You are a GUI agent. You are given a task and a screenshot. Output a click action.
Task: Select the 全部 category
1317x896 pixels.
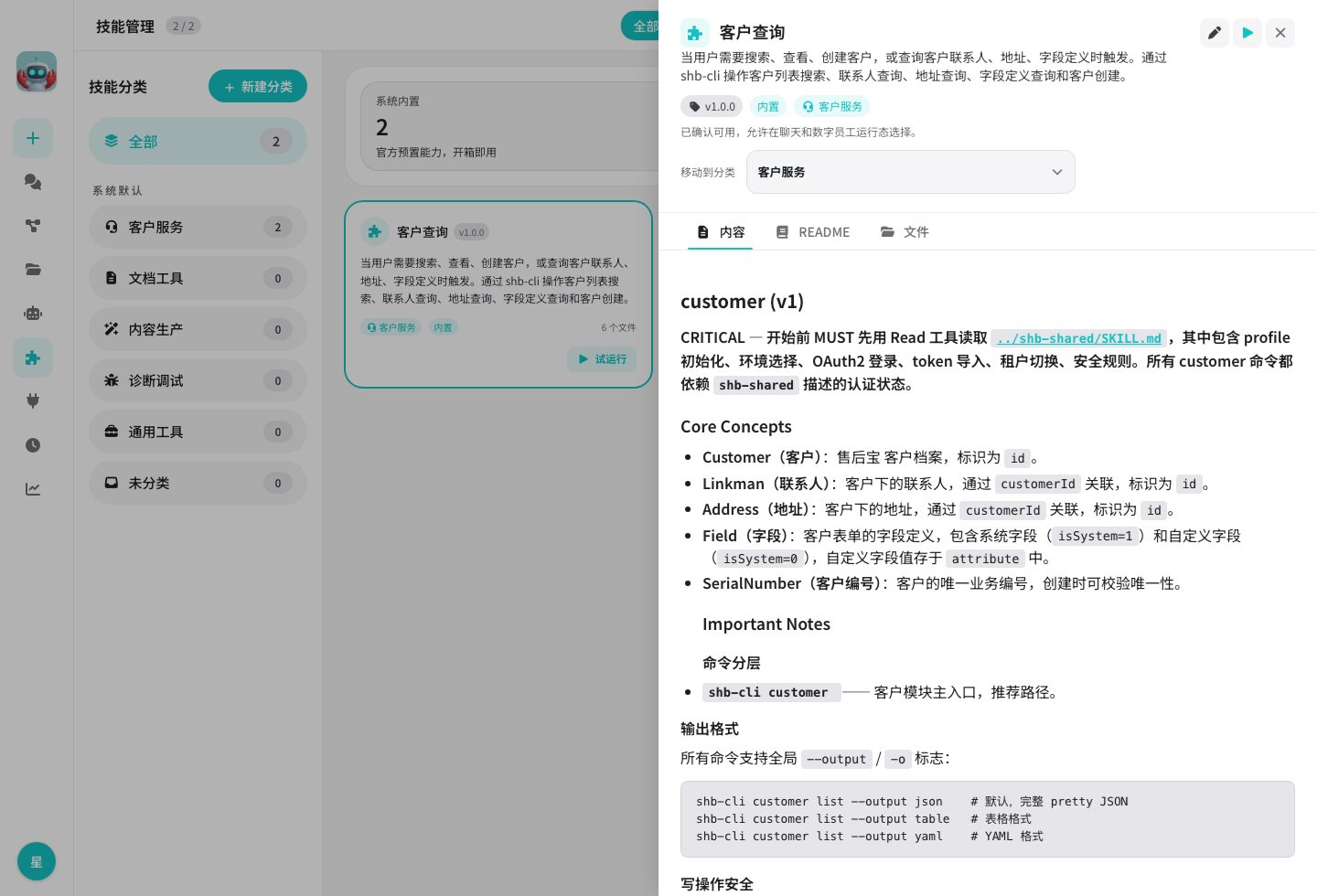coord(198,141)
